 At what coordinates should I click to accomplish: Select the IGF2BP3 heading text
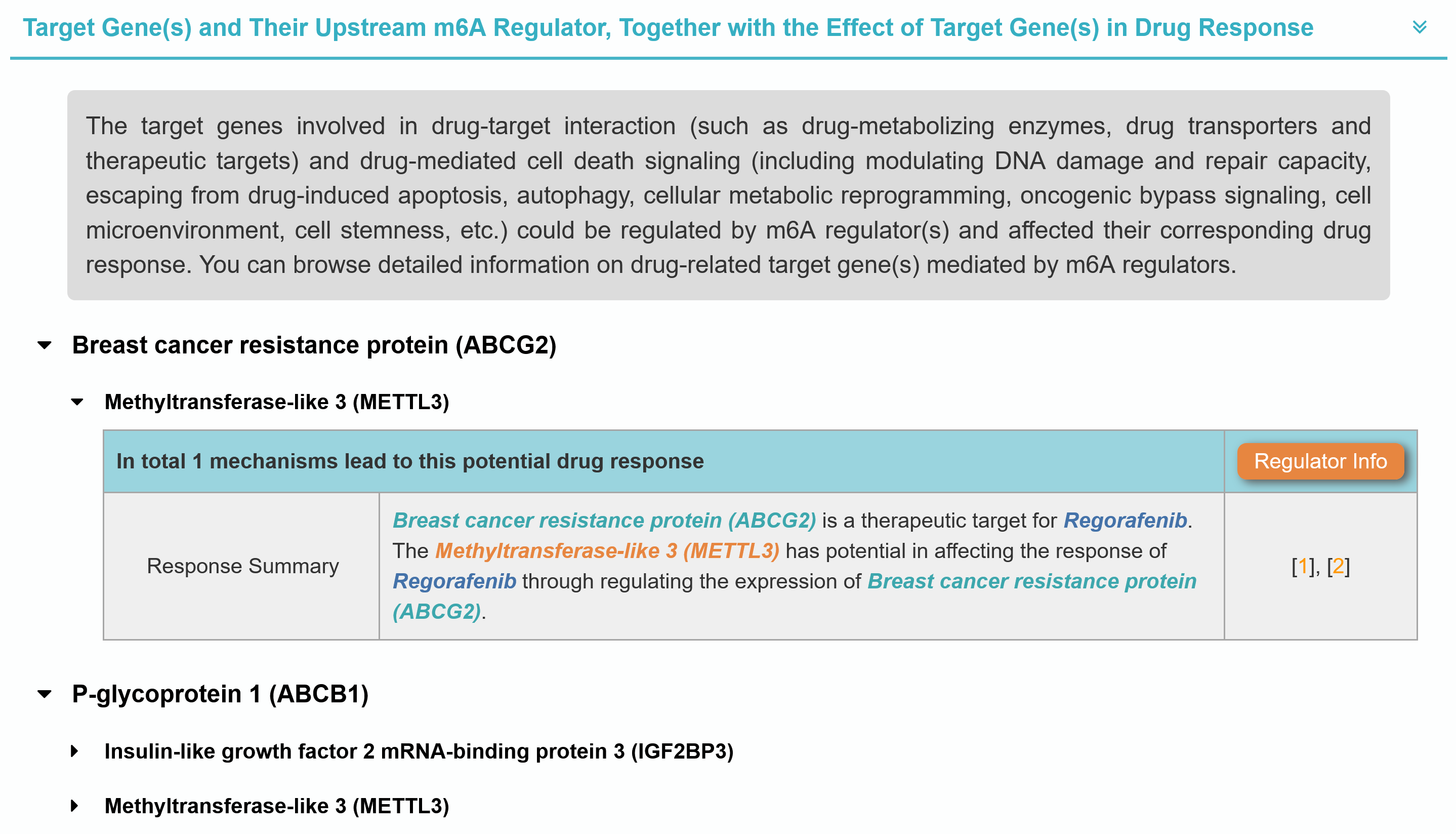point(419,751)
